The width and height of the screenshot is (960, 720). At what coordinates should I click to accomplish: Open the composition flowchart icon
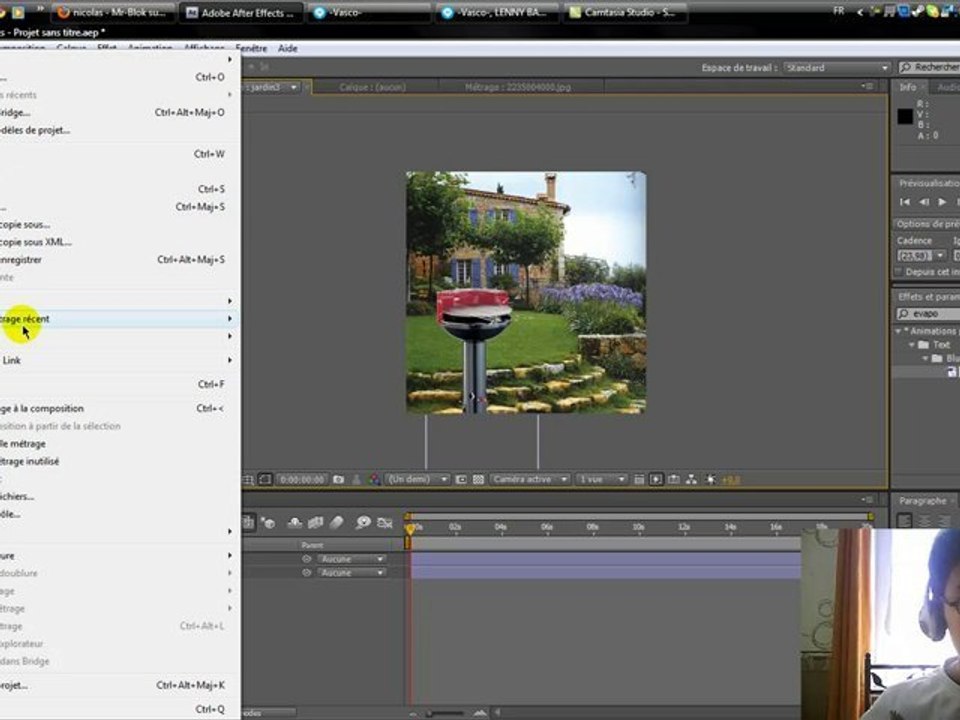tap(691, 479)
